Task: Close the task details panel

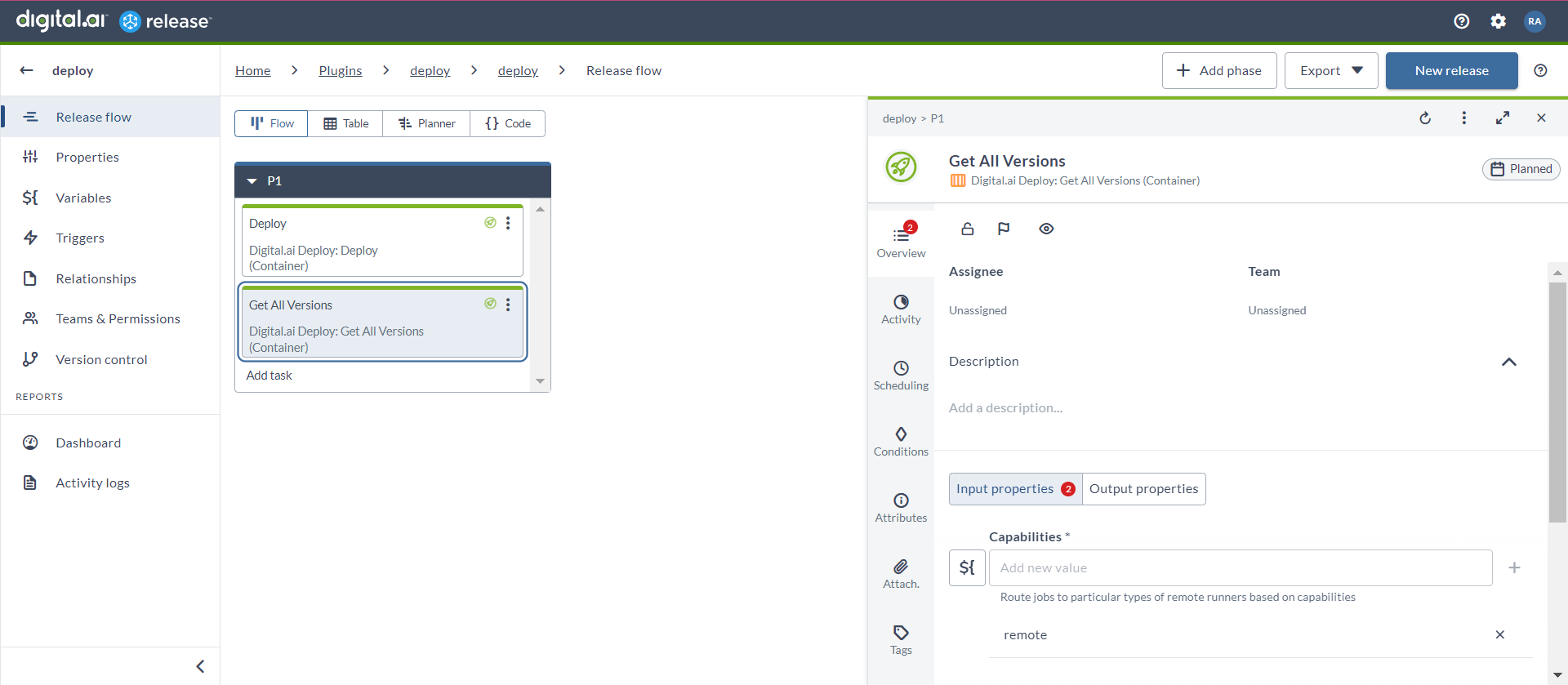Action: (x=1541, y=118)
